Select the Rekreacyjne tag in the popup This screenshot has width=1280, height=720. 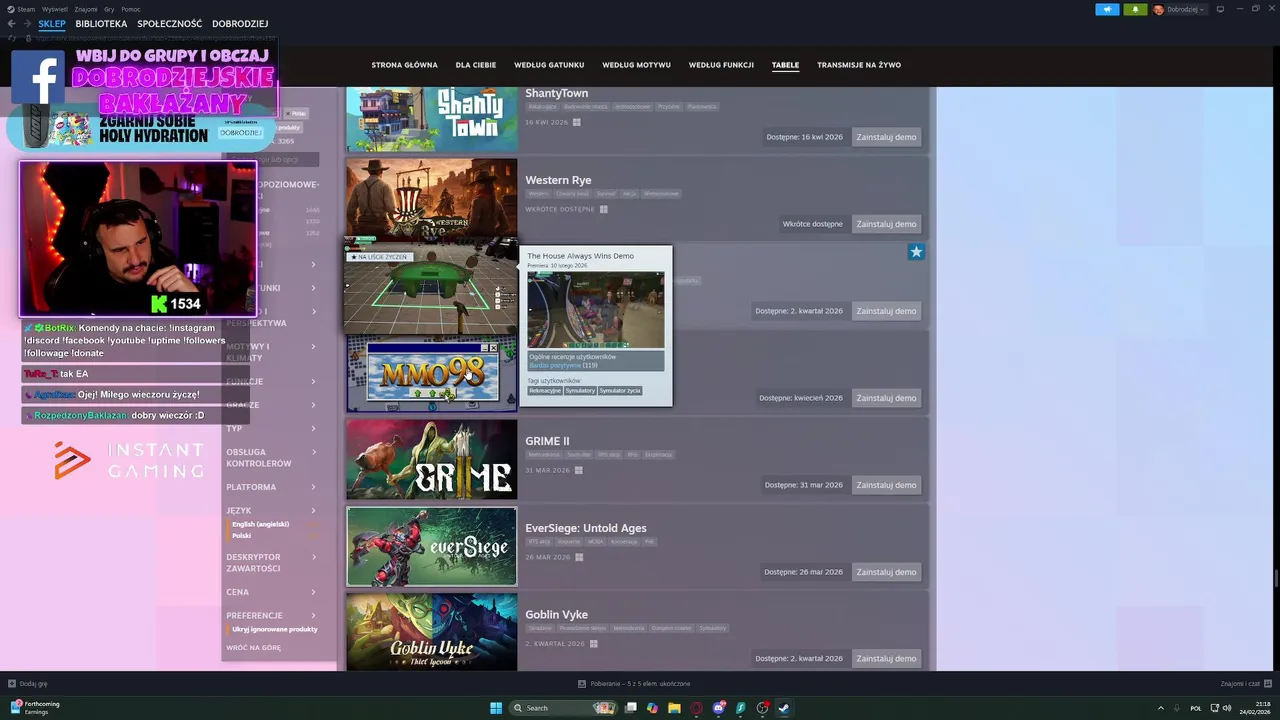[x=545, y=391]
